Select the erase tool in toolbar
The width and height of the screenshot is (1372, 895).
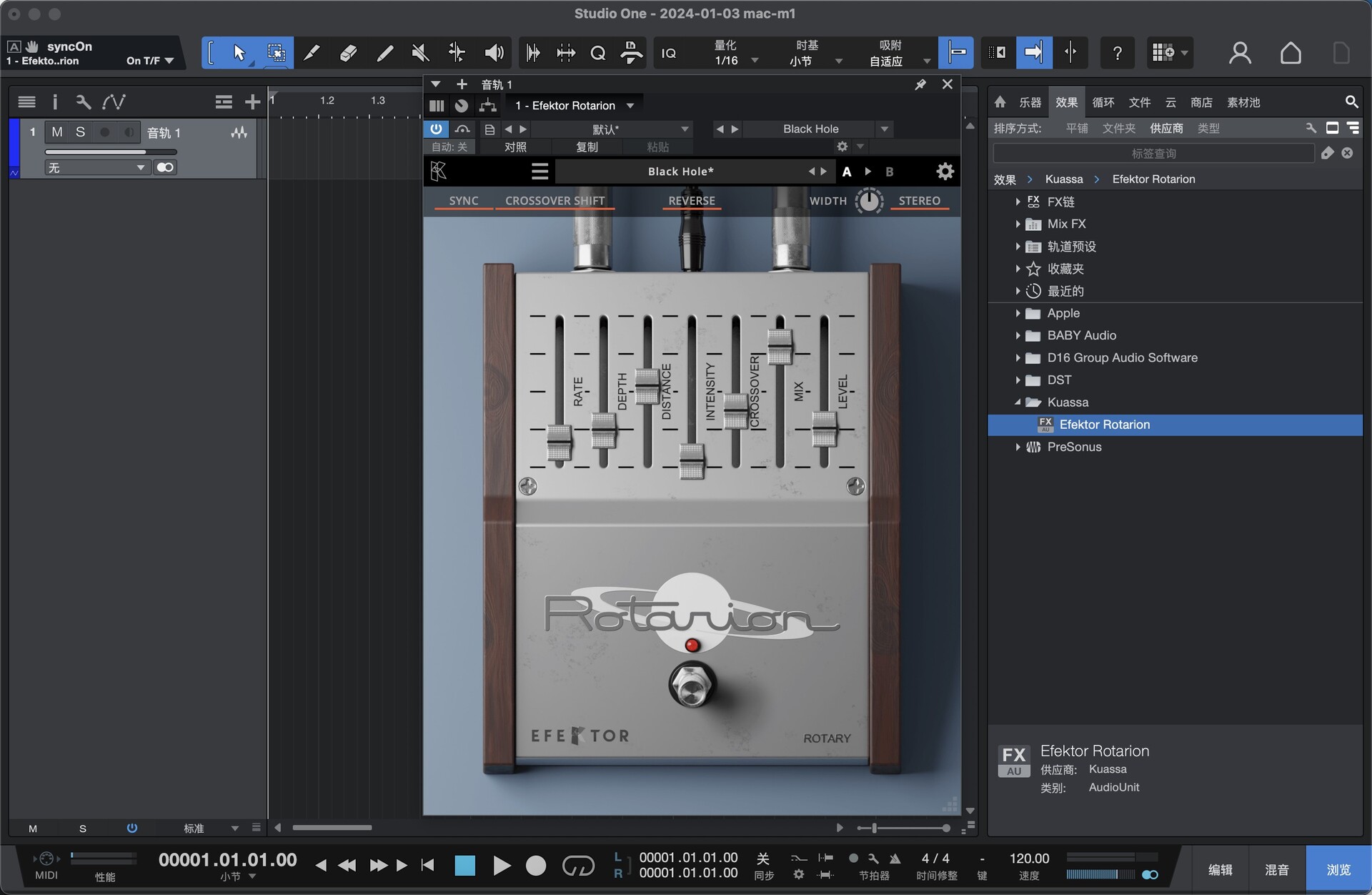(348, 53)
